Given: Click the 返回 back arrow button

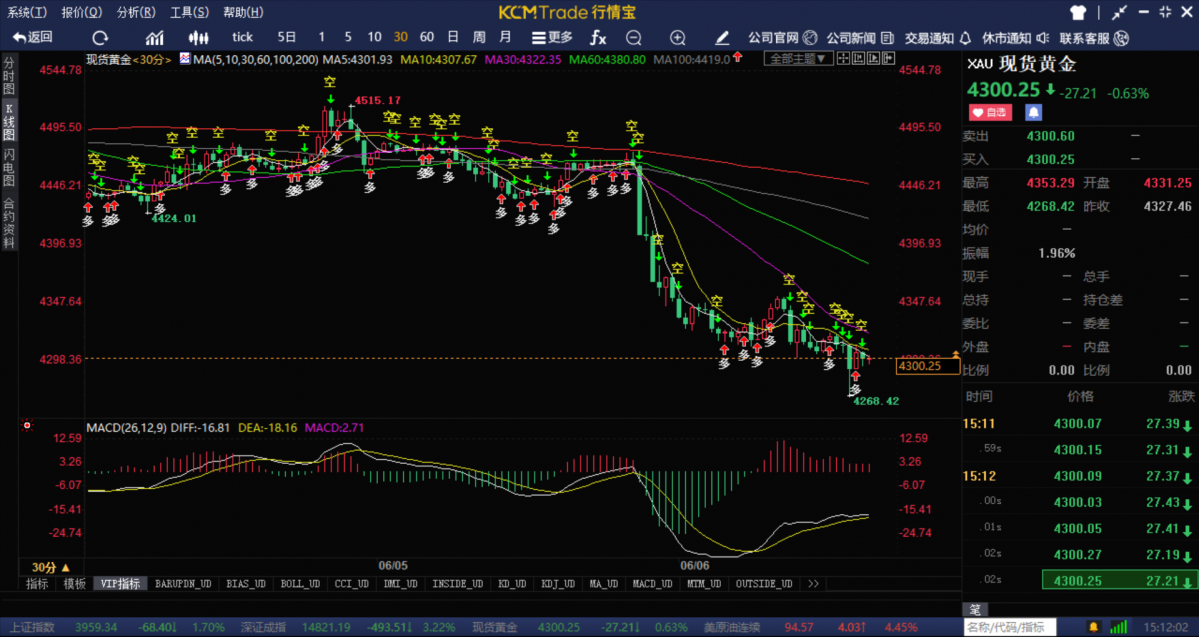Looking at the screenshot, I should click(x=33, y=37).
